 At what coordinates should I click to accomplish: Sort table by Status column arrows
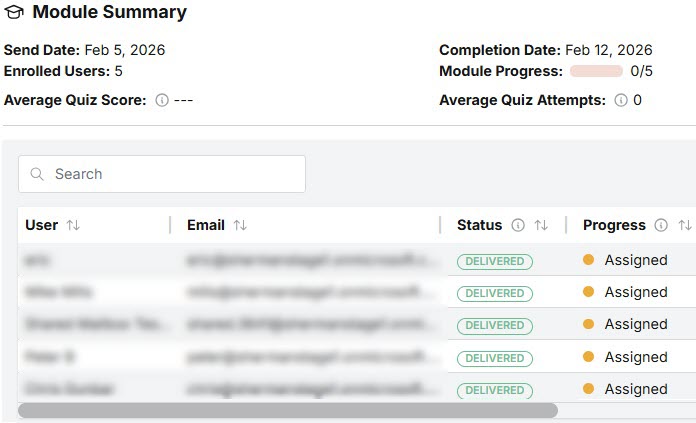point(541,225)
